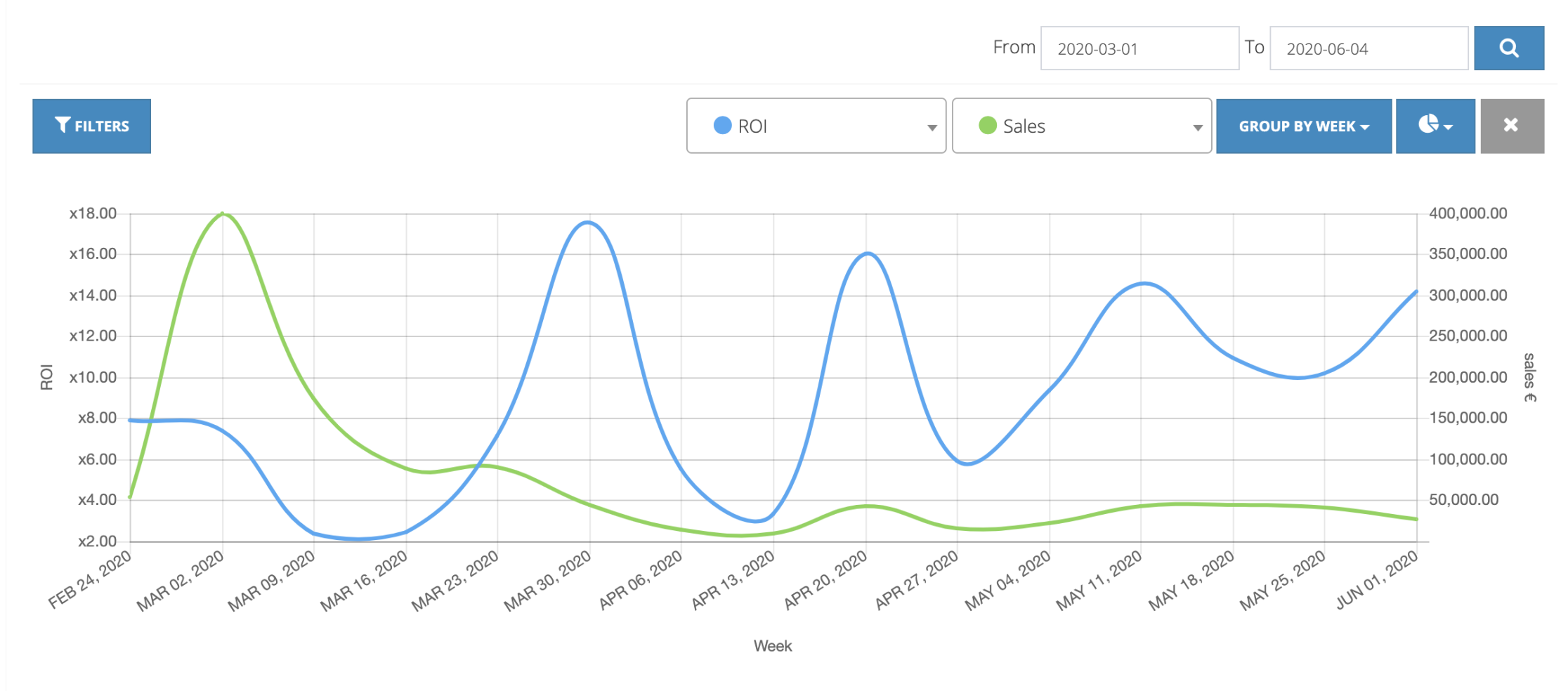Open the Filters button
Screen dimensions: 1568x691
[x=91, y=126]
